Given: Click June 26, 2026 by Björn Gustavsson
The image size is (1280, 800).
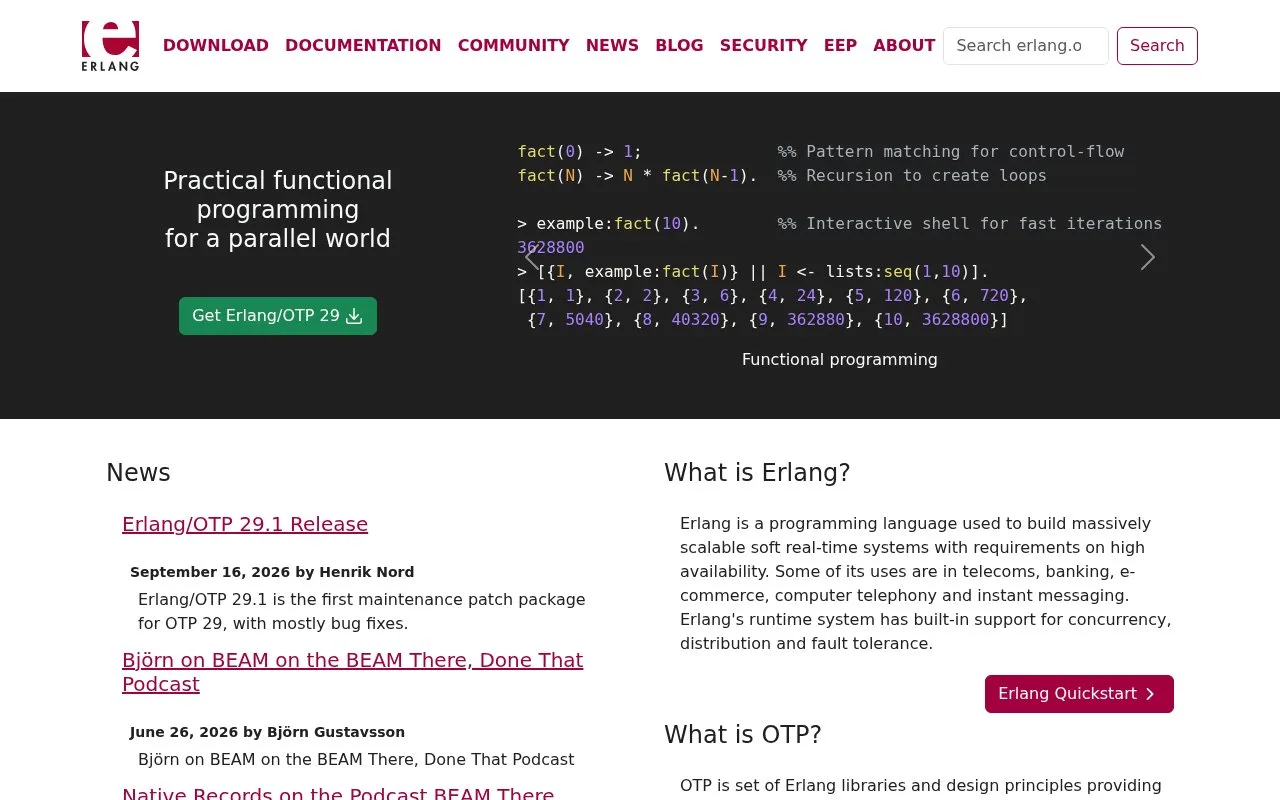Looking at the screenshot, I should point(267,732).
